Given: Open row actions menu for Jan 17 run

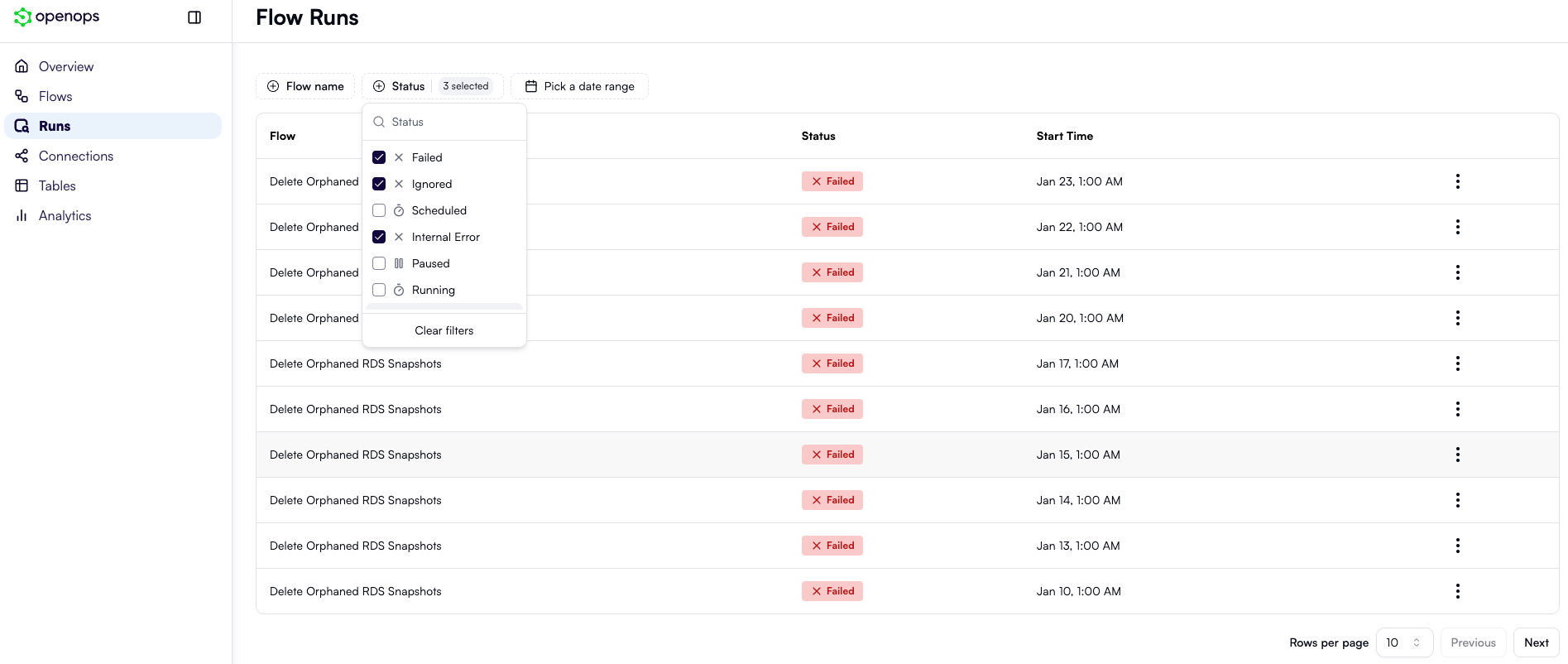Looking at the screenshot, I should tap(1457, 363).
